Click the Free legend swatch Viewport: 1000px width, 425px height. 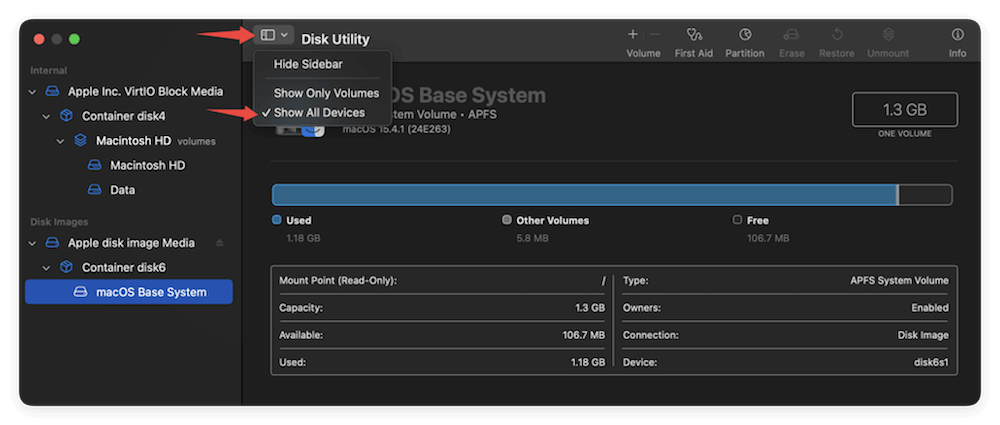[x=737, y=220]
